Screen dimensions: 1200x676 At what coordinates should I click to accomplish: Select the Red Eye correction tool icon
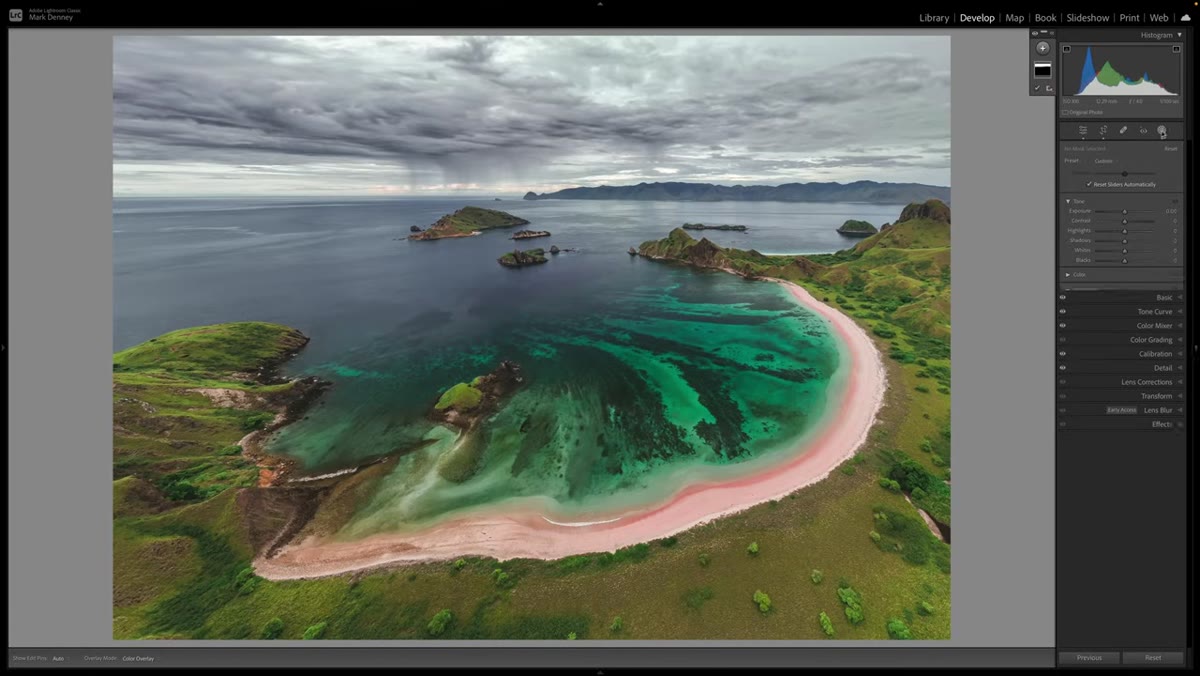click(1143, 130)
